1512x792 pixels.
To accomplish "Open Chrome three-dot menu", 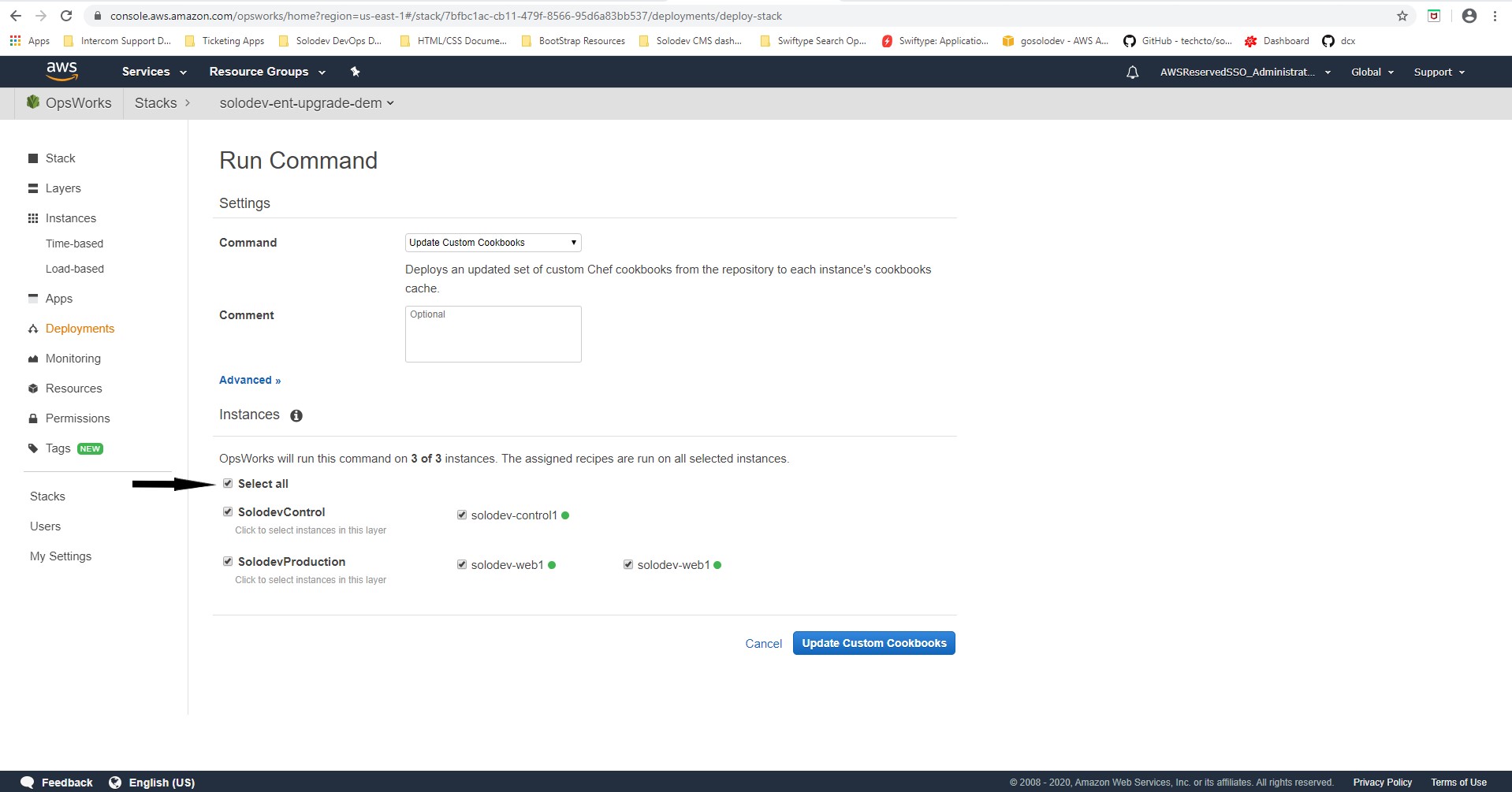I will [x=1495, y=16].
